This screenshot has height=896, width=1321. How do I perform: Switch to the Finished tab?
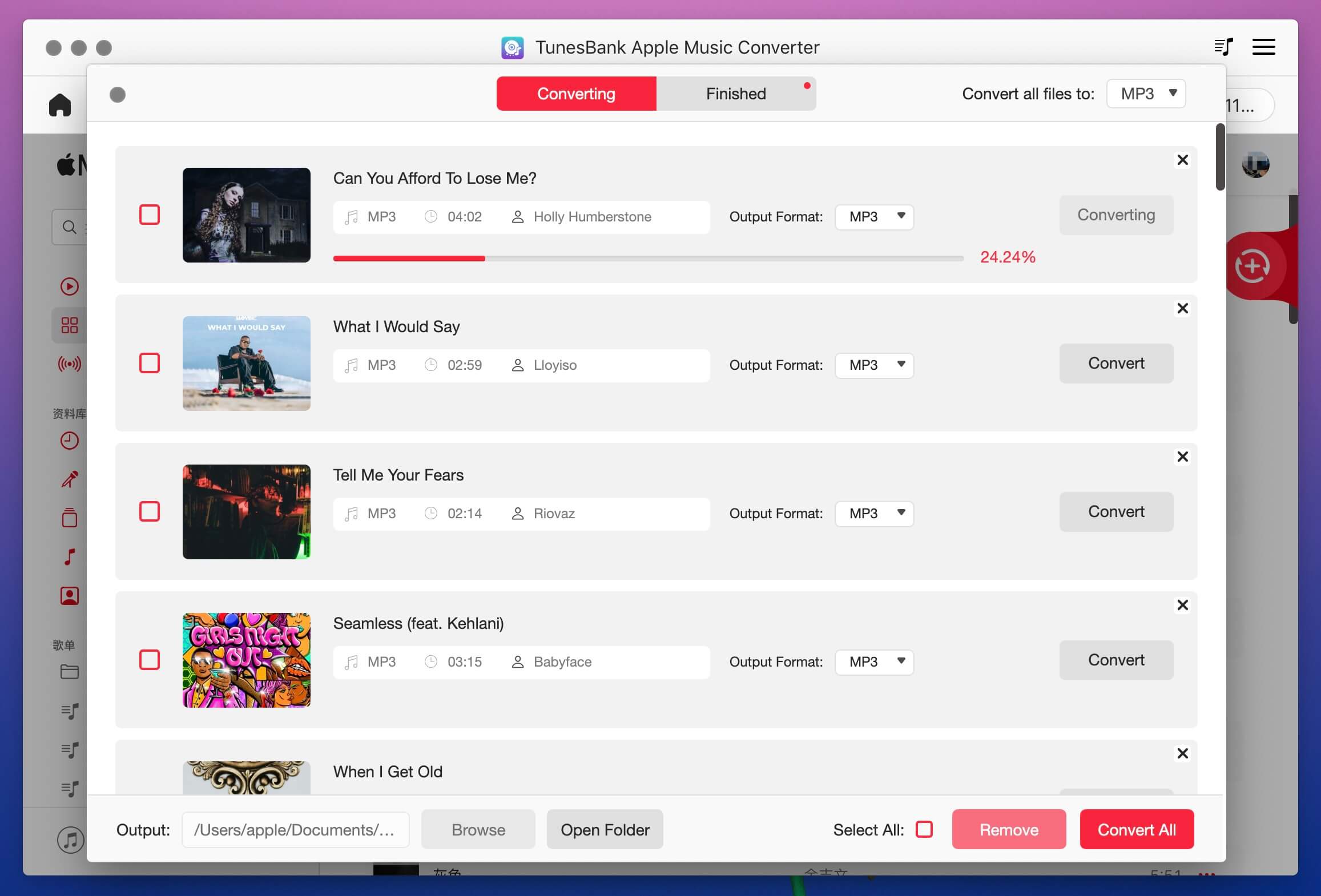point(736,93)
